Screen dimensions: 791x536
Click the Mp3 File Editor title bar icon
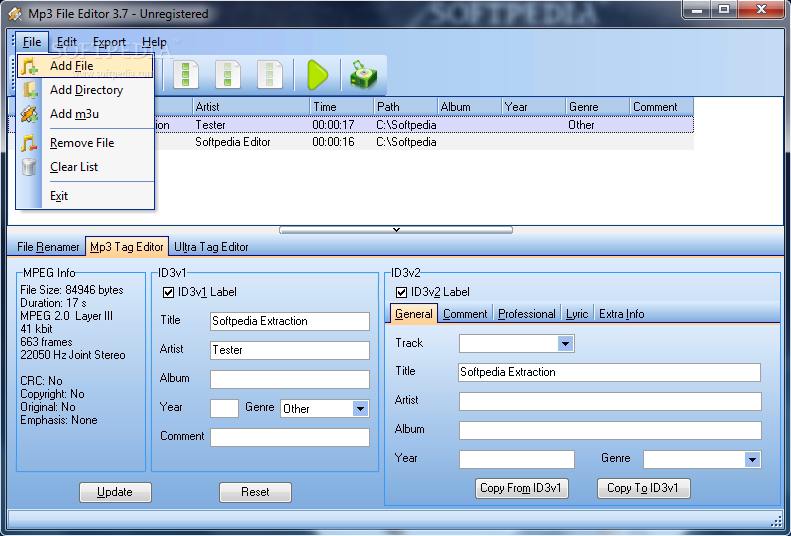pos(15,14)
